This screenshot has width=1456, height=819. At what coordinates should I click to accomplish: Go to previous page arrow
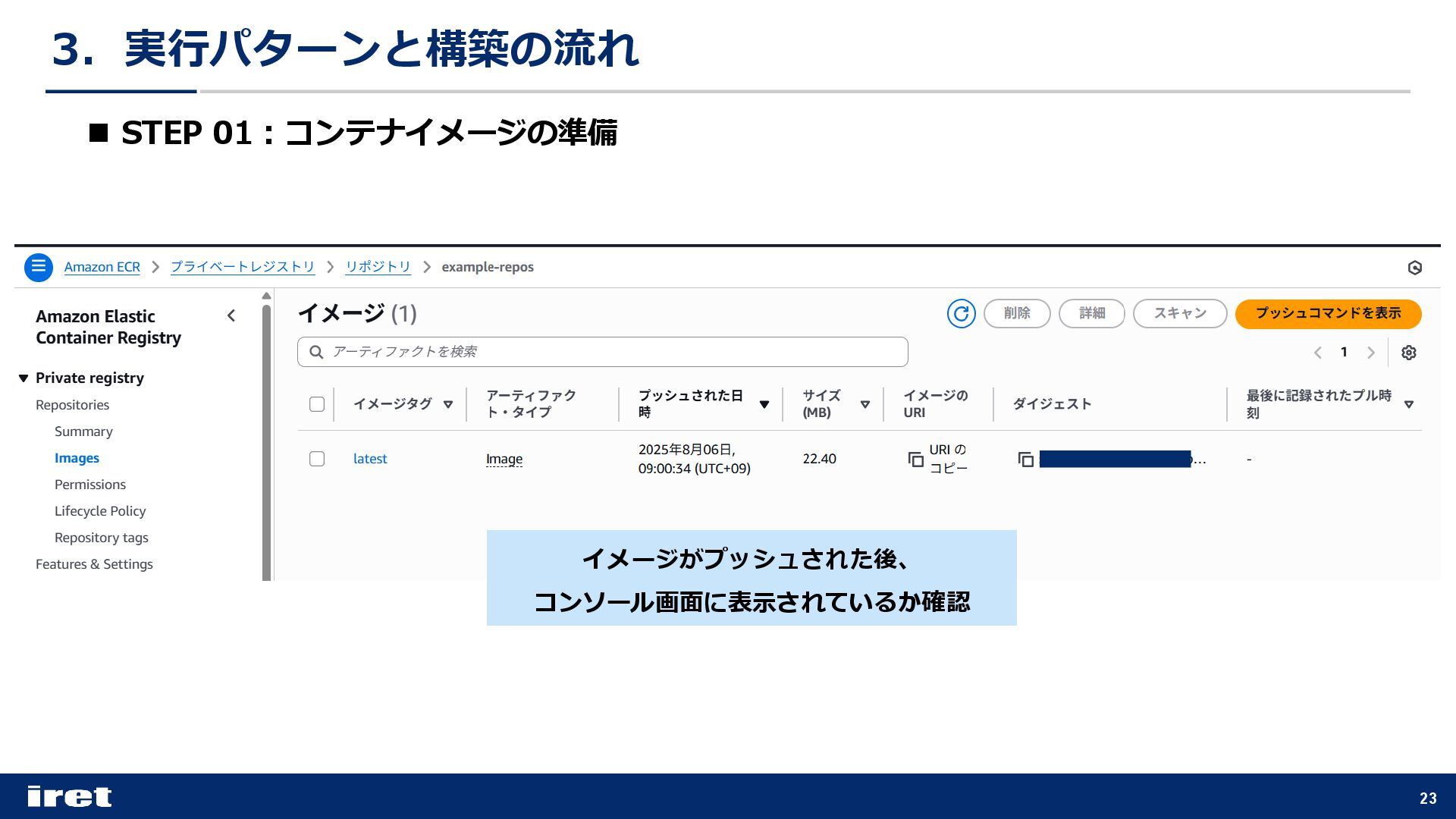pos(1318,353)
